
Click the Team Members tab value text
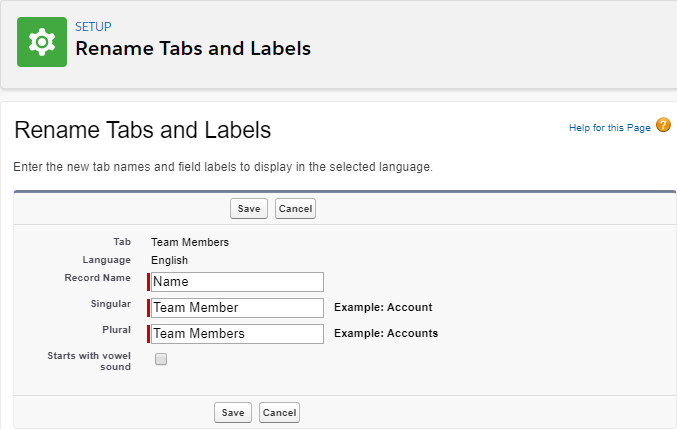[190, 242]
